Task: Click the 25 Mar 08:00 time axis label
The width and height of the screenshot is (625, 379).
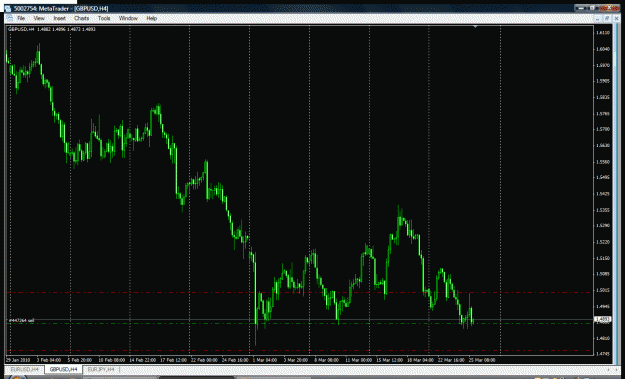Action: click(x=482, y=360)
